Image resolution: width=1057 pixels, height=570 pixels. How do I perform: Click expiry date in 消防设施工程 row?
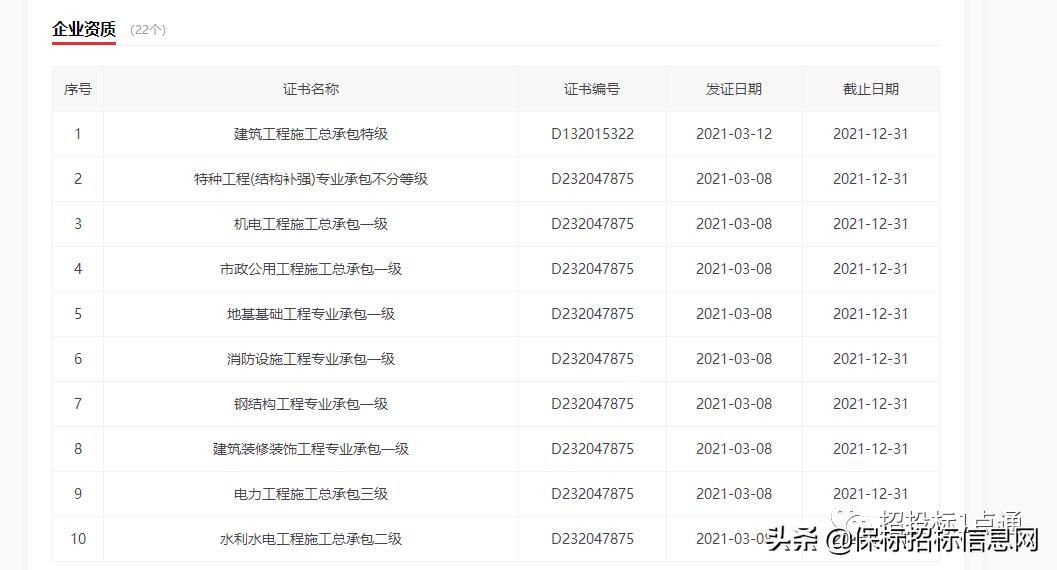(x=870, y=359)
